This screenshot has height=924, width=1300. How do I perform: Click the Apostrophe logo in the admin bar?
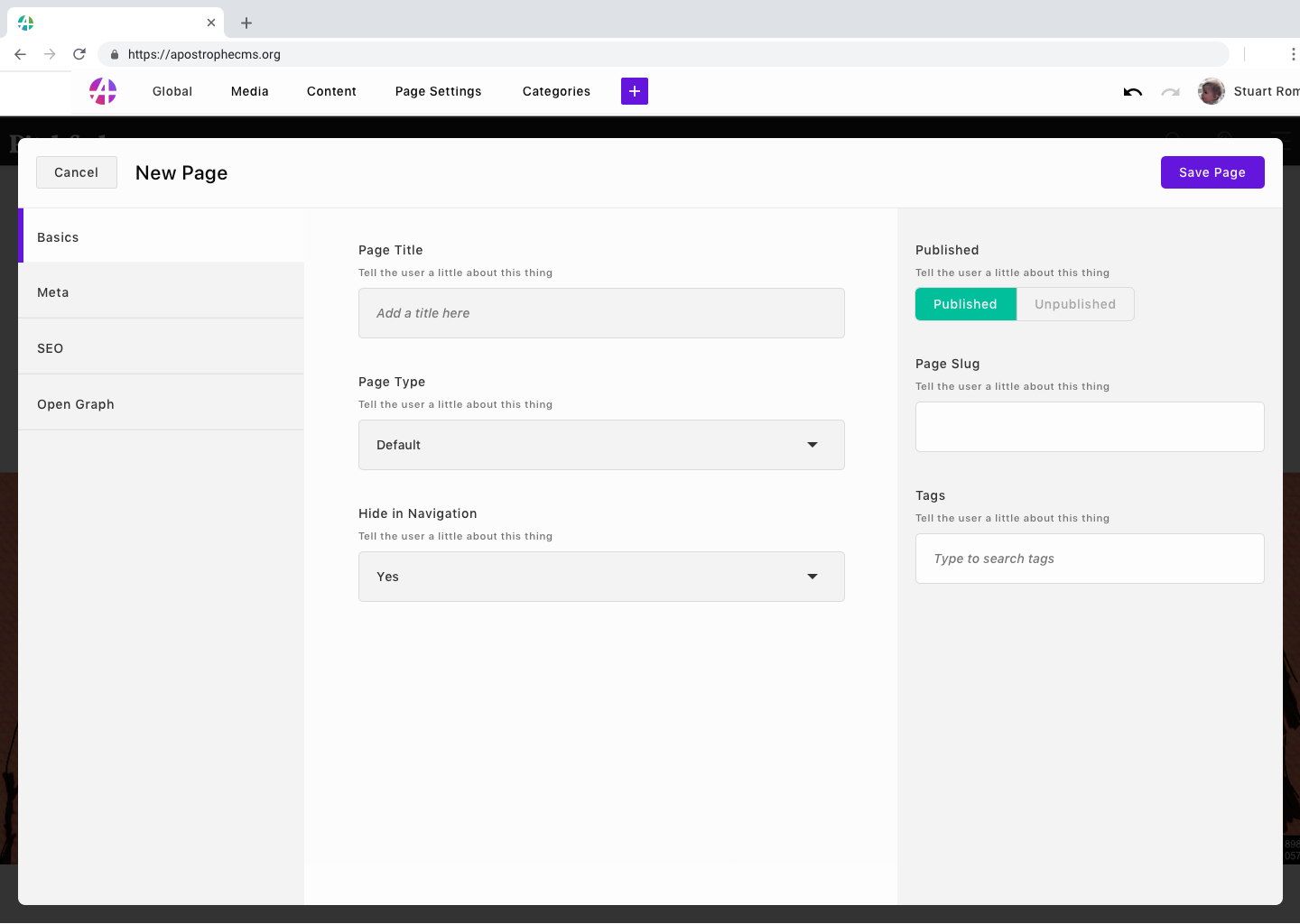click(x=102, y=90)
